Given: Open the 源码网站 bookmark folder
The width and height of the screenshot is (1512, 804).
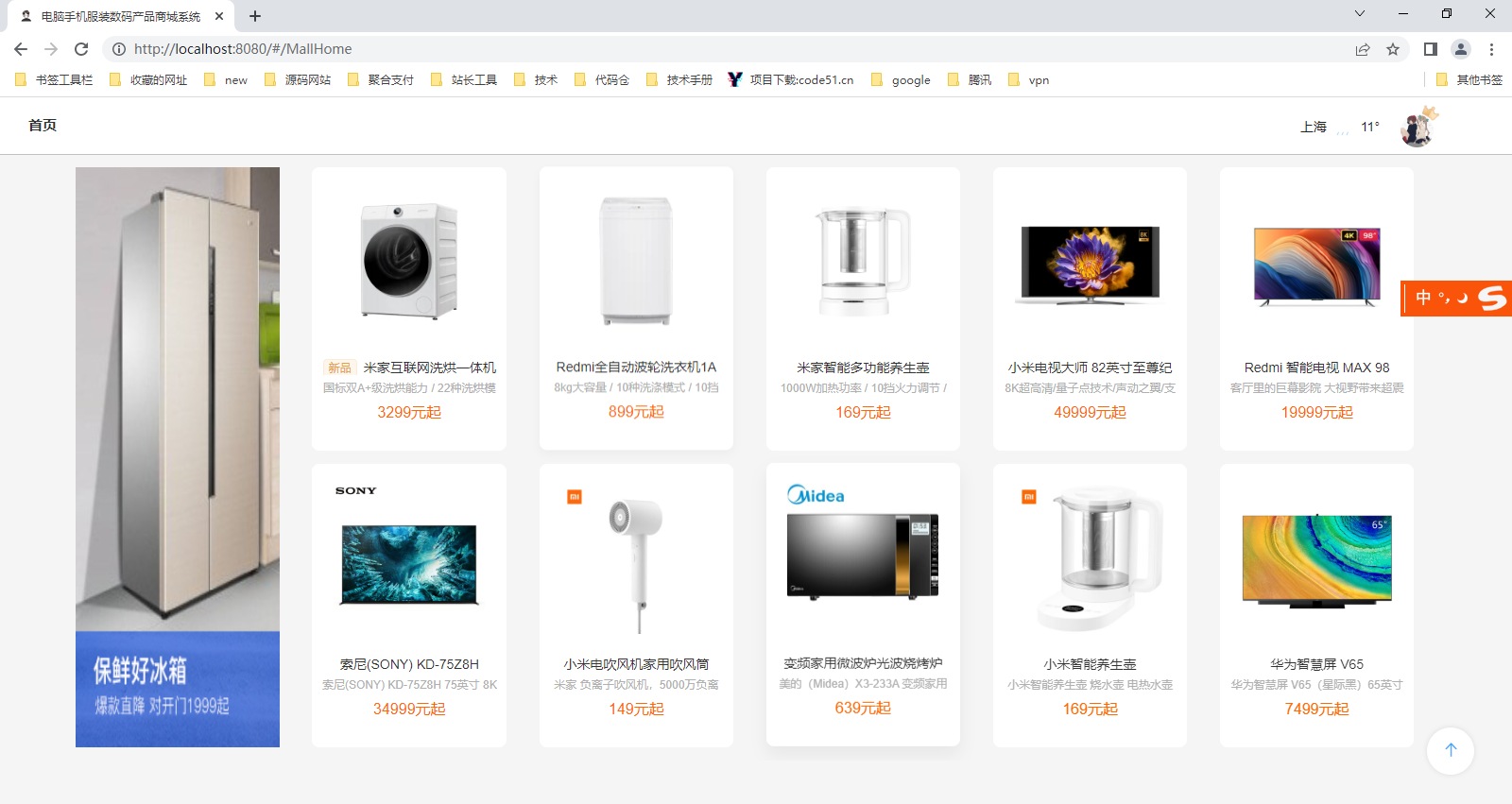Looking at the screenshot, I should pyautogui.click(x=298, y=80).
